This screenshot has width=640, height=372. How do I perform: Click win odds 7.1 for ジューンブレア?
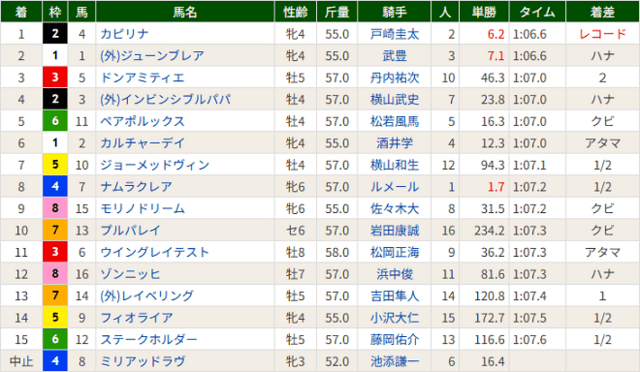click(496, 56)
